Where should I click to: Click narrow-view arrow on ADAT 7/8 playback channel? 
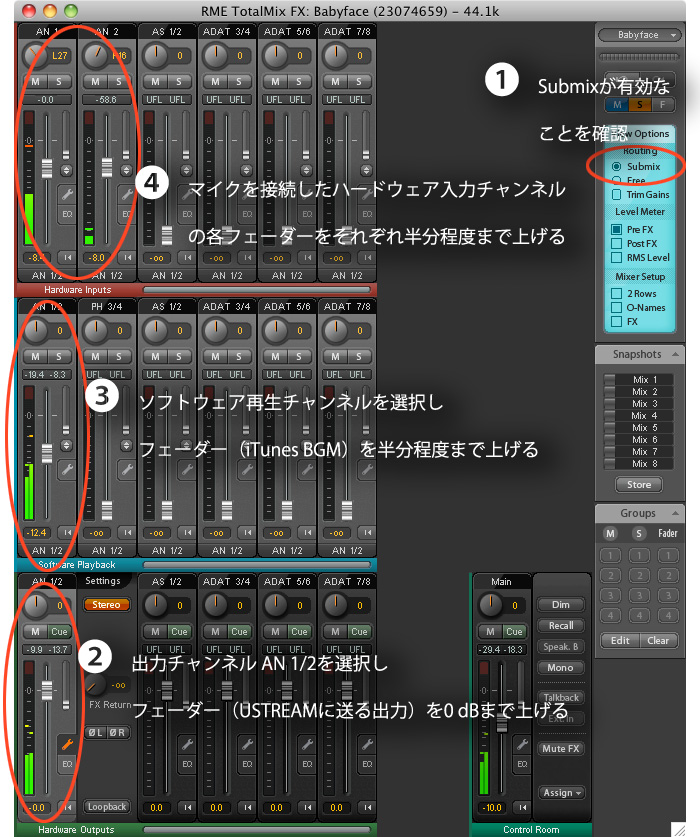(x=367, y=532)
